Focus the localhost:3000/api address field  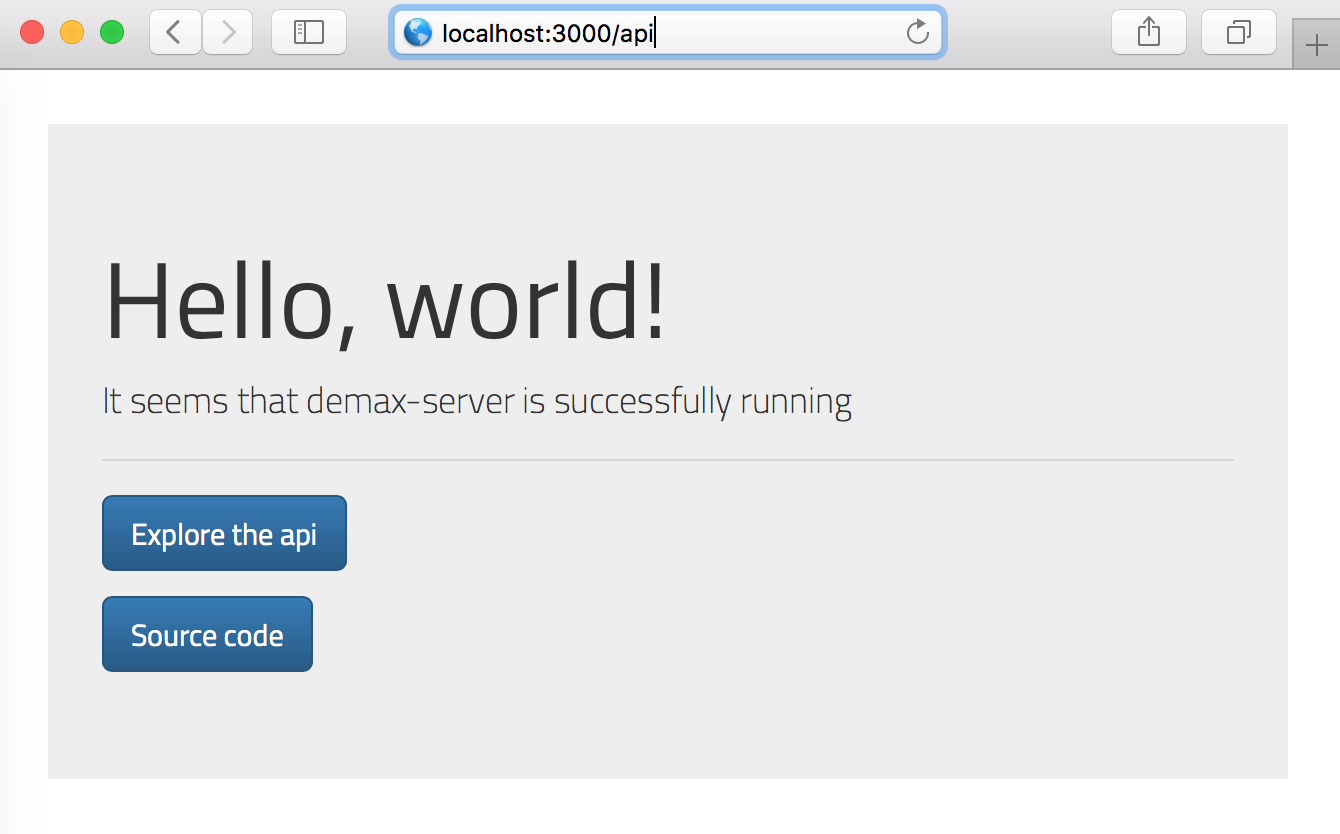pos(667,33)
